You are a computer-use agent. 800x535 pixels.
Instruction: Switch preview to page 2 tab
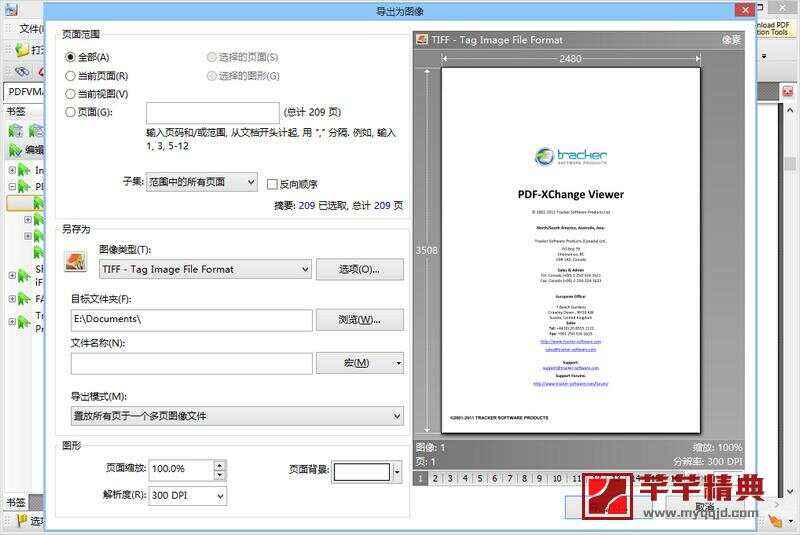pyautogui.click(x=435, y=478)
